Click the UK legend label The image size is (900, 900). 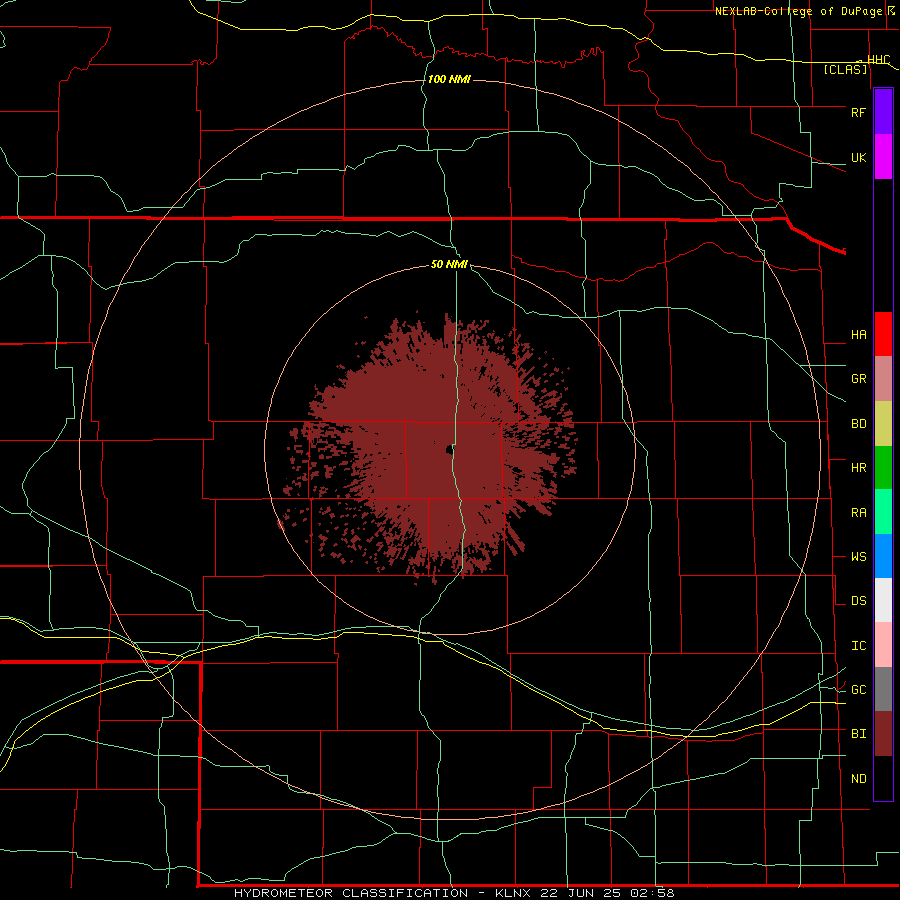click(858, 157)
